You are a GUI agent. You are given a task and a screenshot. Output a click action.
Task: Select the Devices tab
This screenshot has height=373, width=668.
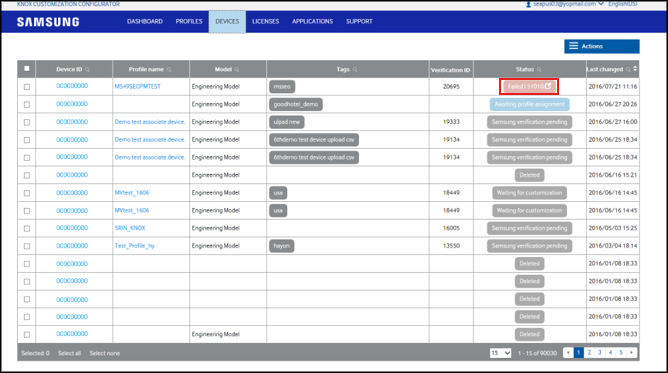(x=227, y=21)
